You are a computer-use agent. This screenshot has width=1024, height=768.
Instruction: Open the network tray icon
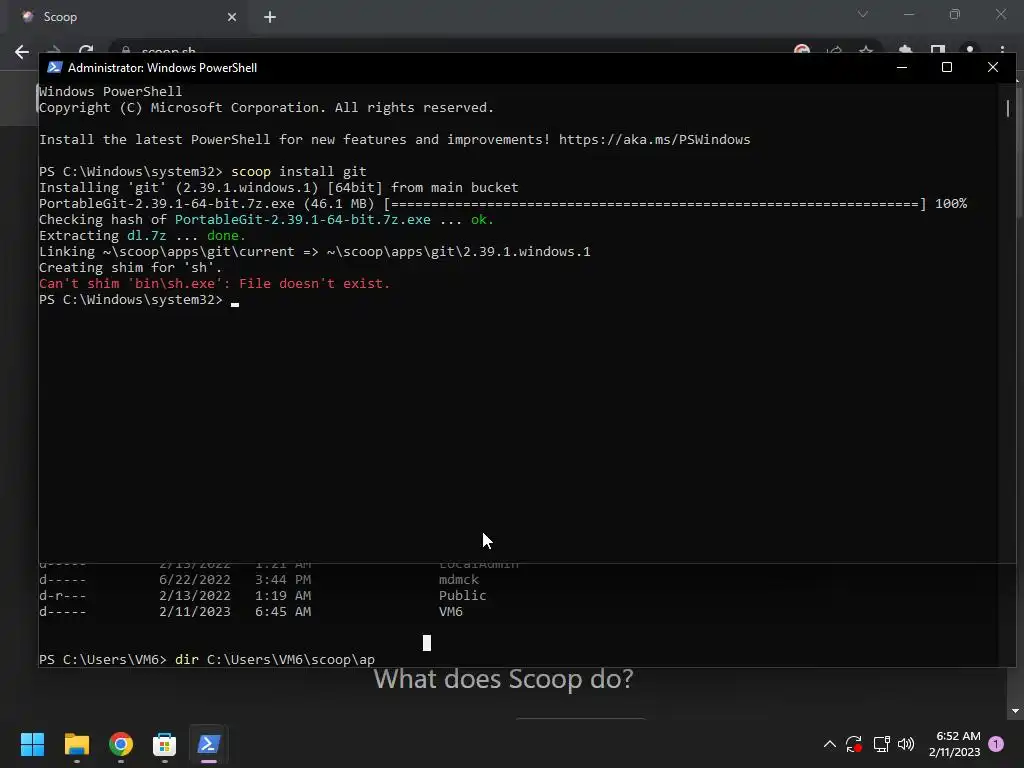point(882,744)
